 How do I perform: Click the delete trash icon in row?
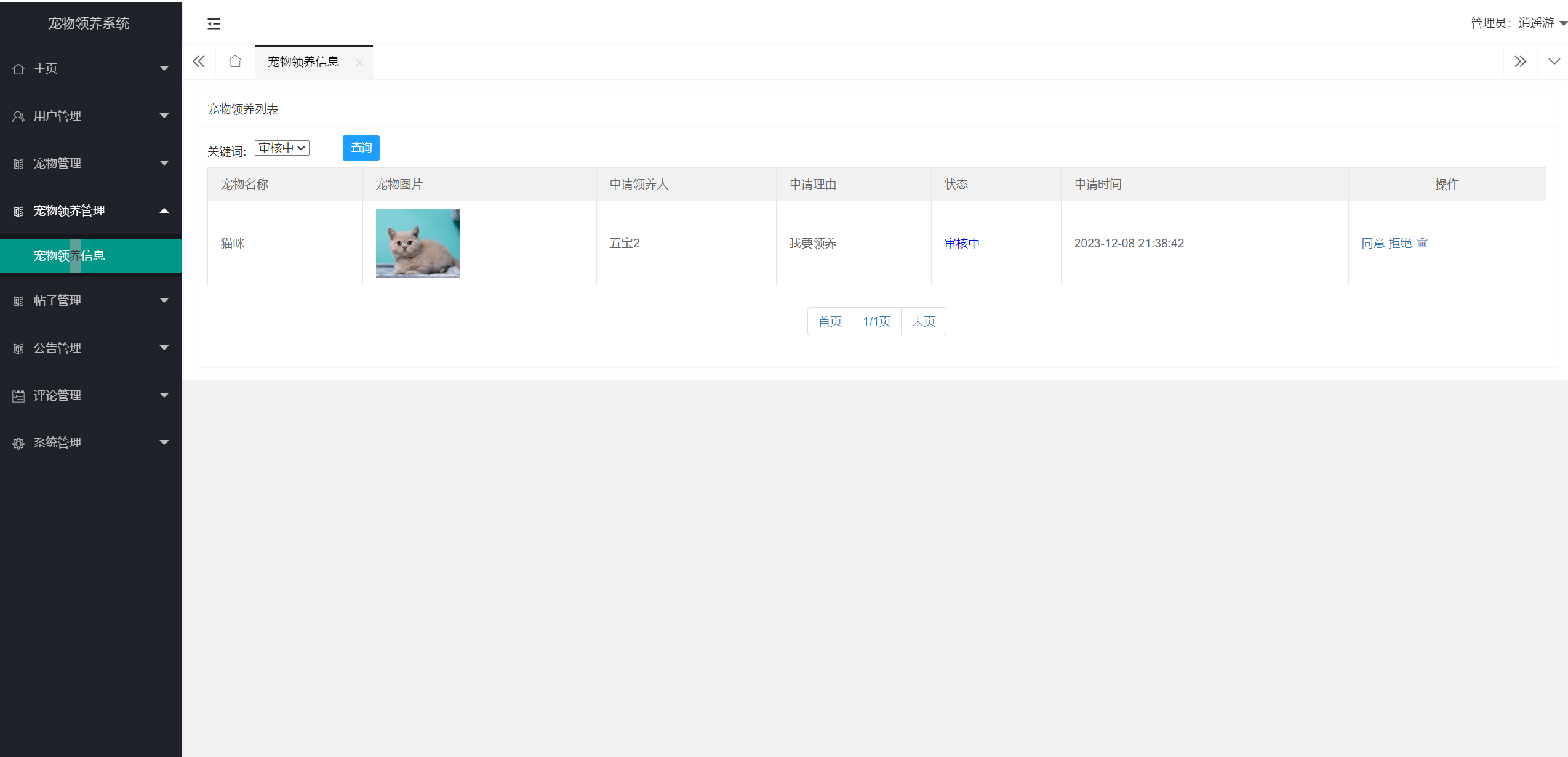(x=1422, y=243)
